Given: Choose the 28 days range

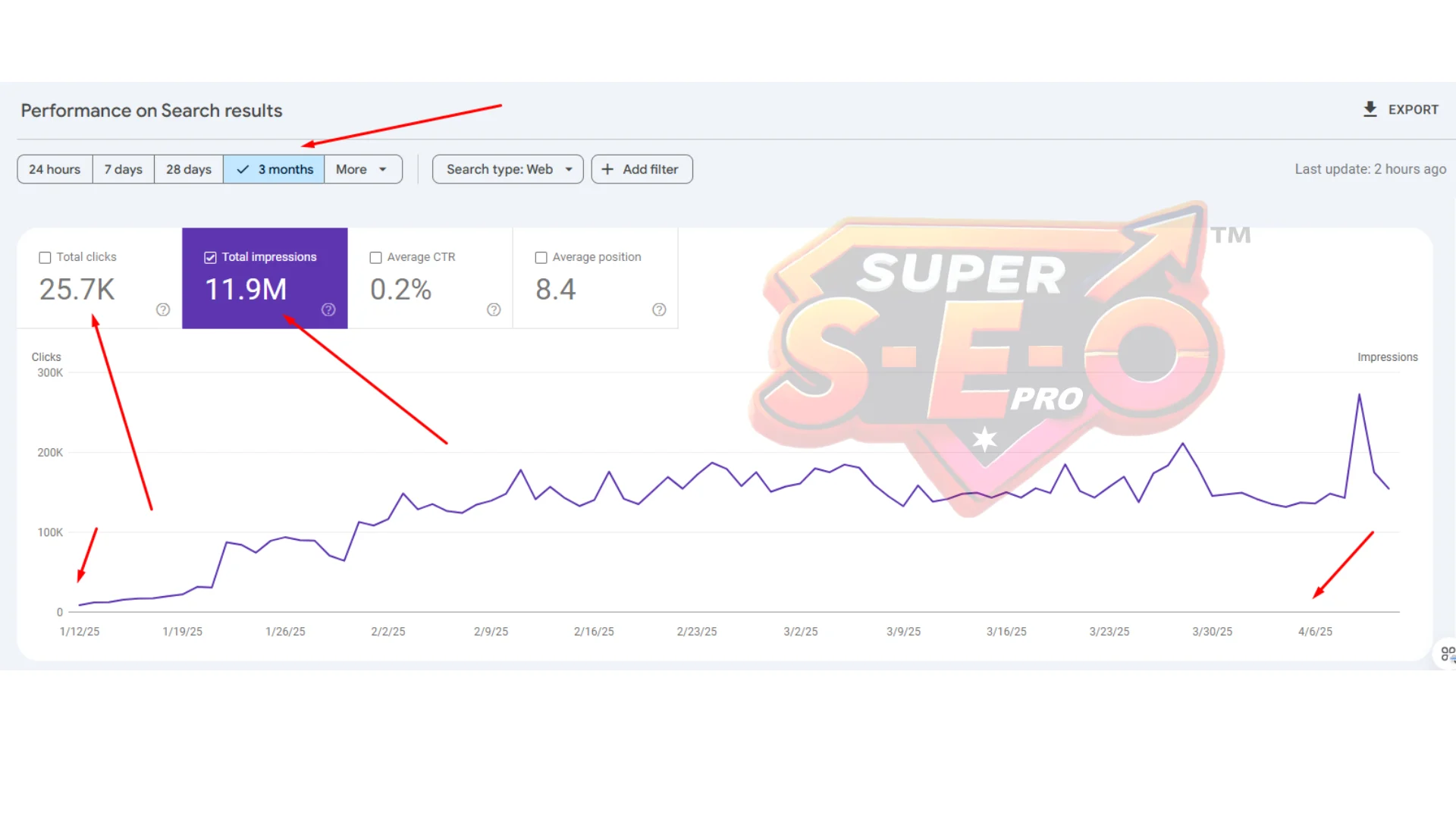Looking at the screenshot, I should pyautogui.click(x=189, y=169).
